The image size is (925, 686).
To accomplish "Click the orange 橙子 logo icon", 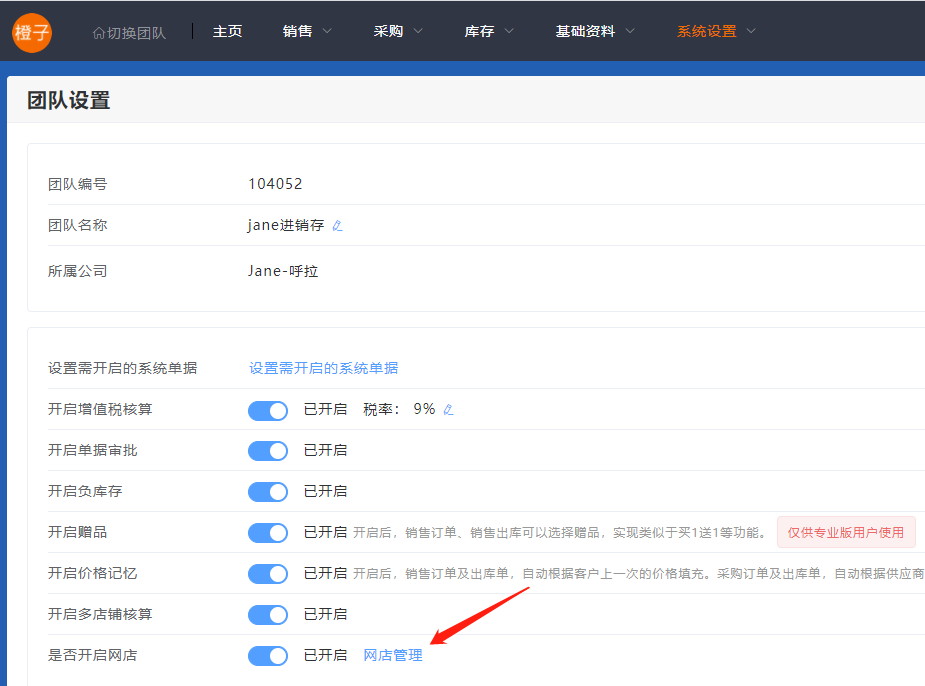I will (x=32, y=32).
